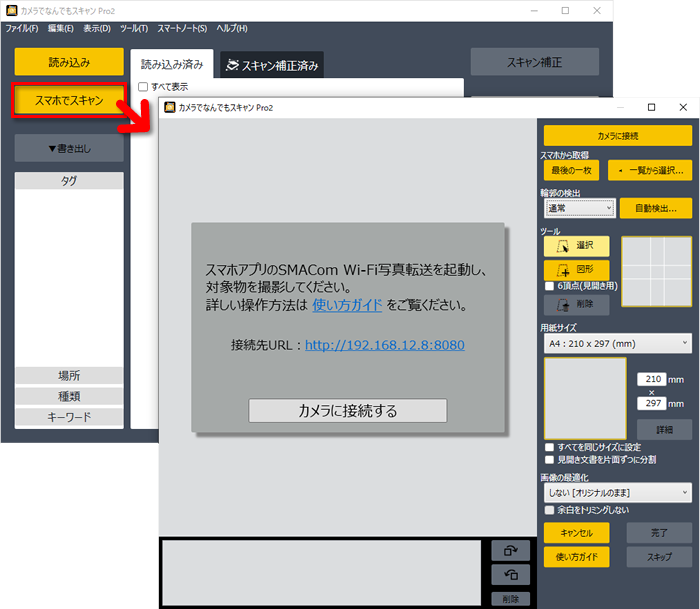Viewport: 700px width, 609px height.
Task: Open the スマートノート(S) menu
Action: click(x=182, y=29)
